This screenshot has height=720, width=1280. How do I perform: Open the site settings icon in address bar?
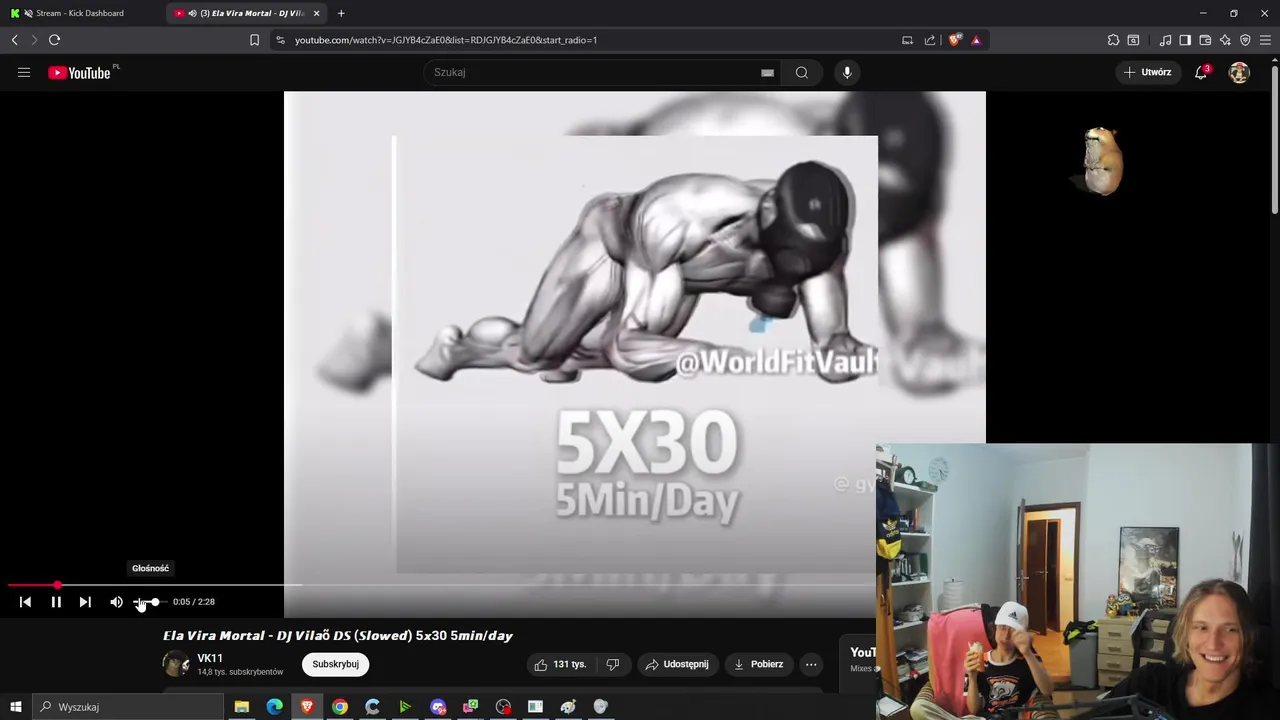[280, 40]
